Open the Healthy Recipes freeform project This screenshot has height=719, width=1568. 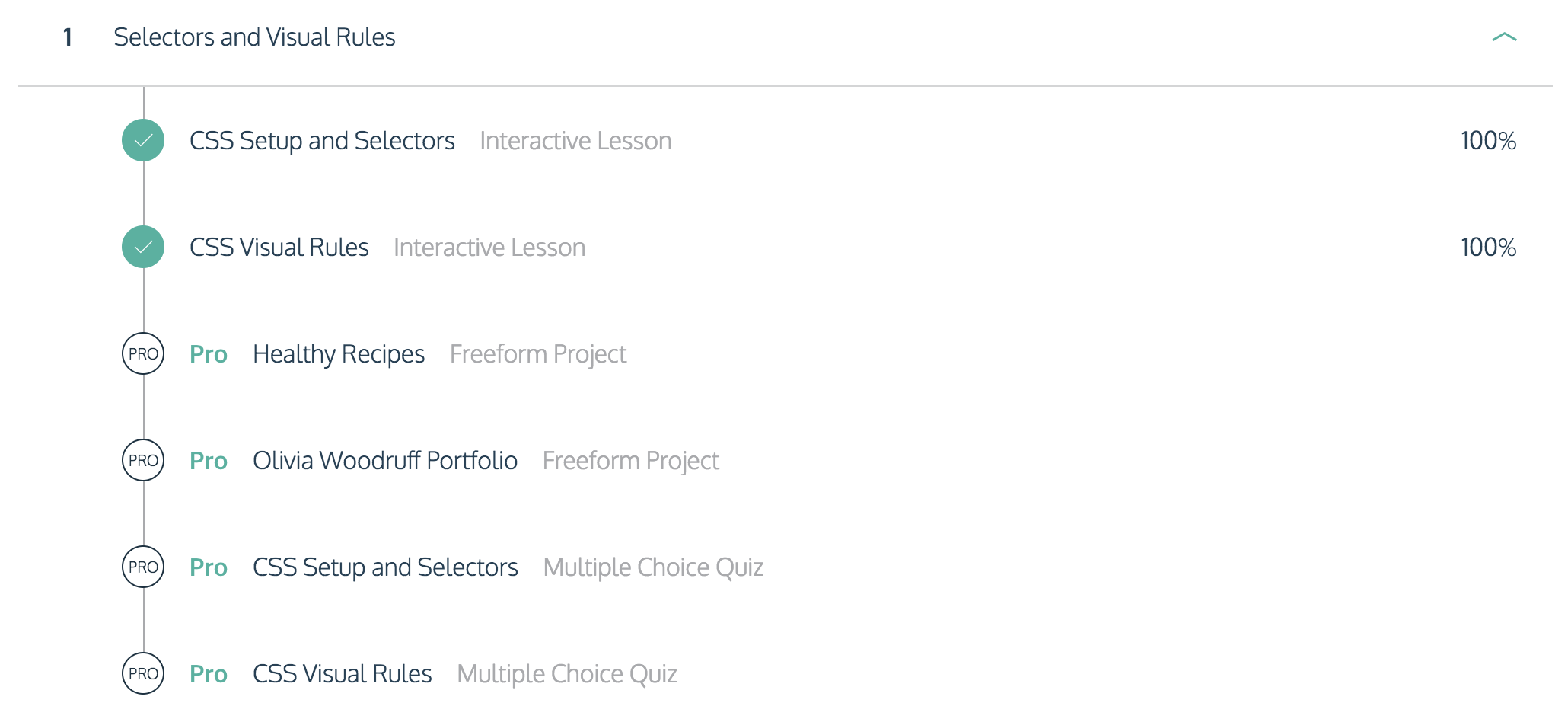tap(339, 354)
